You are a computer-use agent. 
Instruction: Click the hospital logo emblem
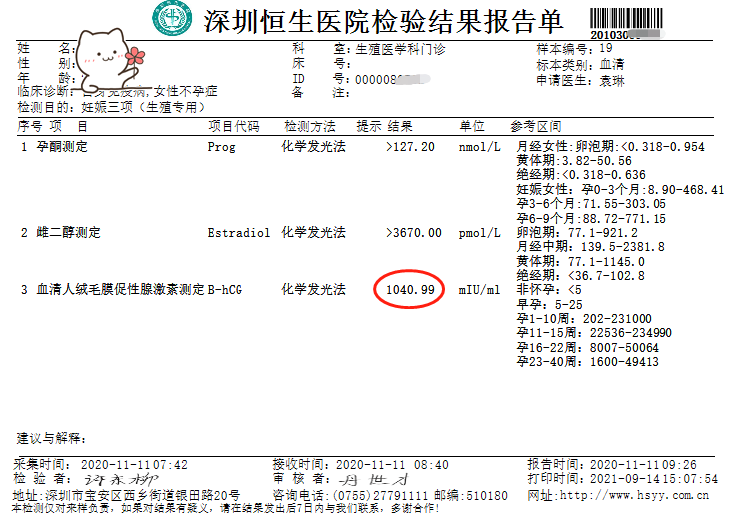[172, 19]
